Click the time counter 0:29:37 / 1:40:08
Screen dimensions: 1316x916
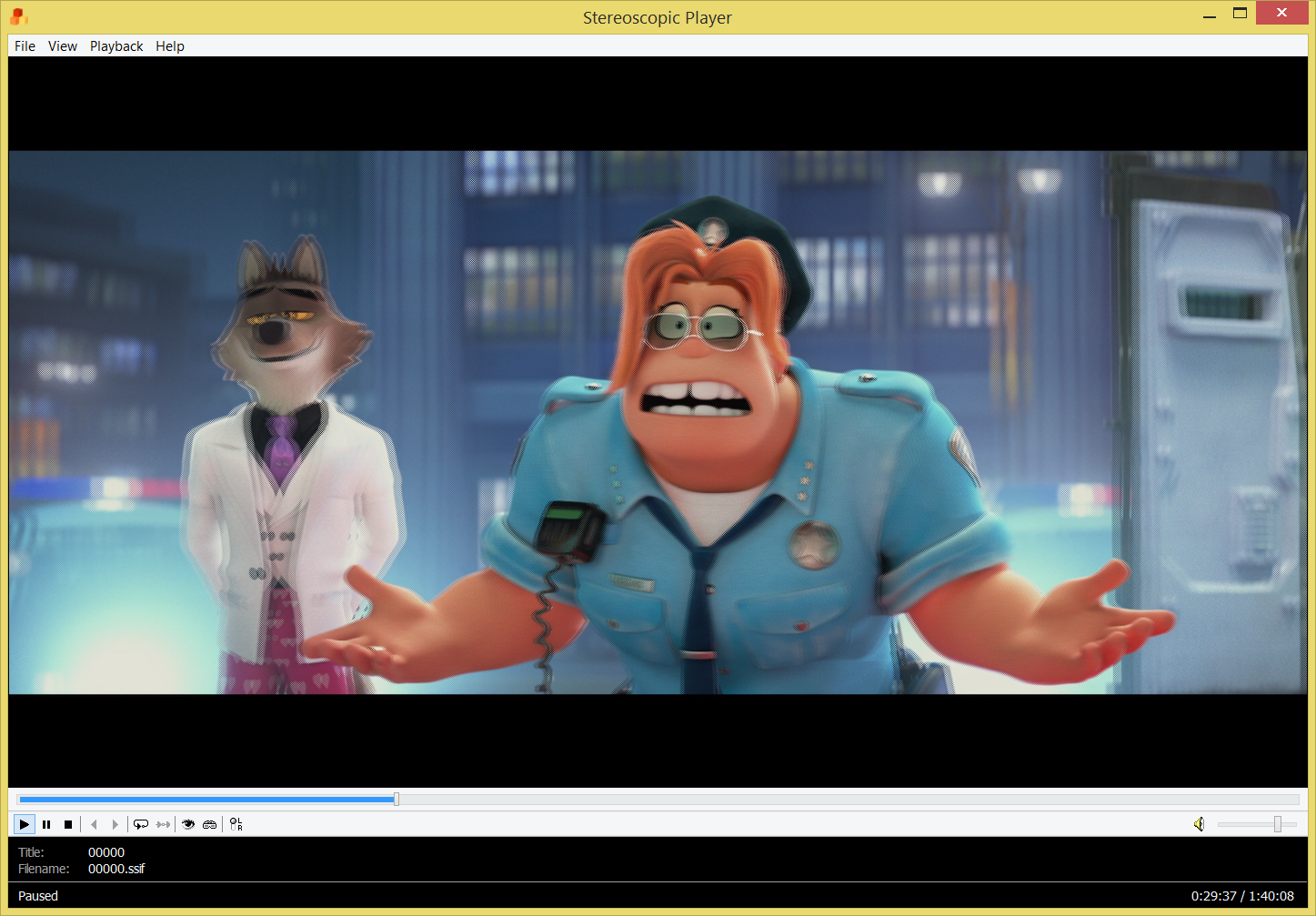point(1242,896)
